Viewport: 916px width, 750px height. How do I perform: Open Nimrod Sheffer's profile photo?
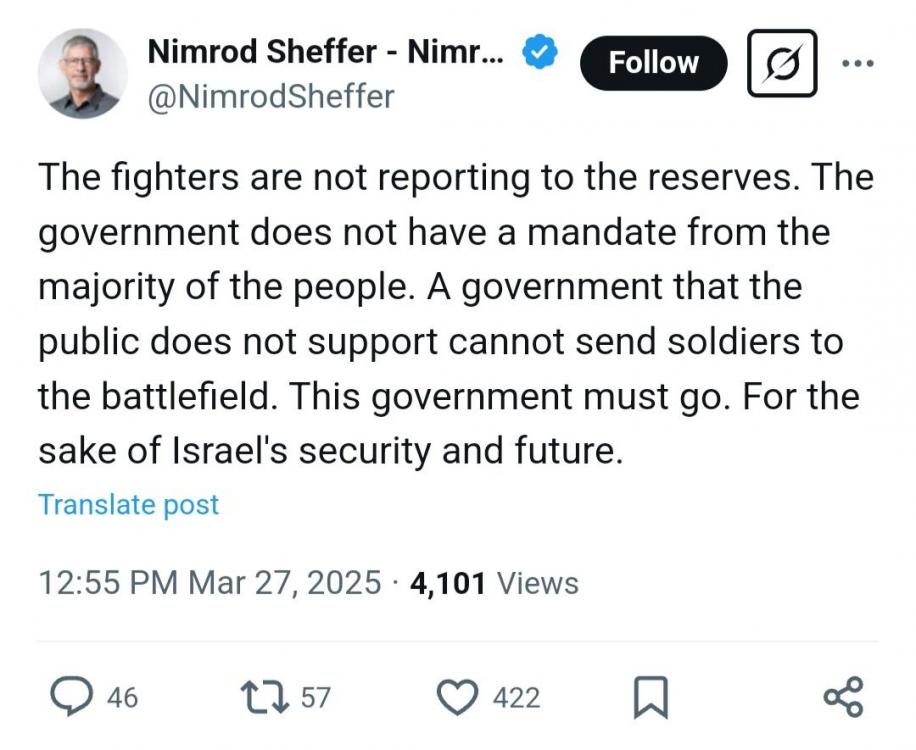pyautogui.click(x=83, y=73)
